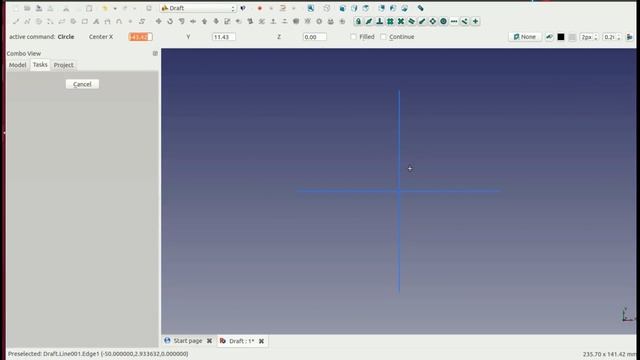The image size is (640, 360).
Task: Select the Draft Rectangle tool
Action: pyautogui.click(x=84, y=21)
